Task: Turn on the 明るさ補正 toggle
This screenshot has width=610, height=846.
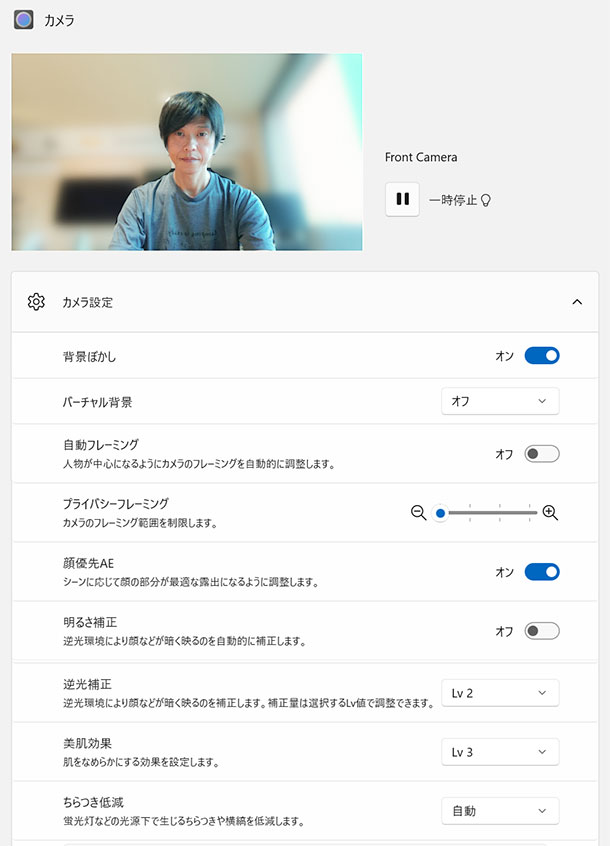Action: click(542, 631)
